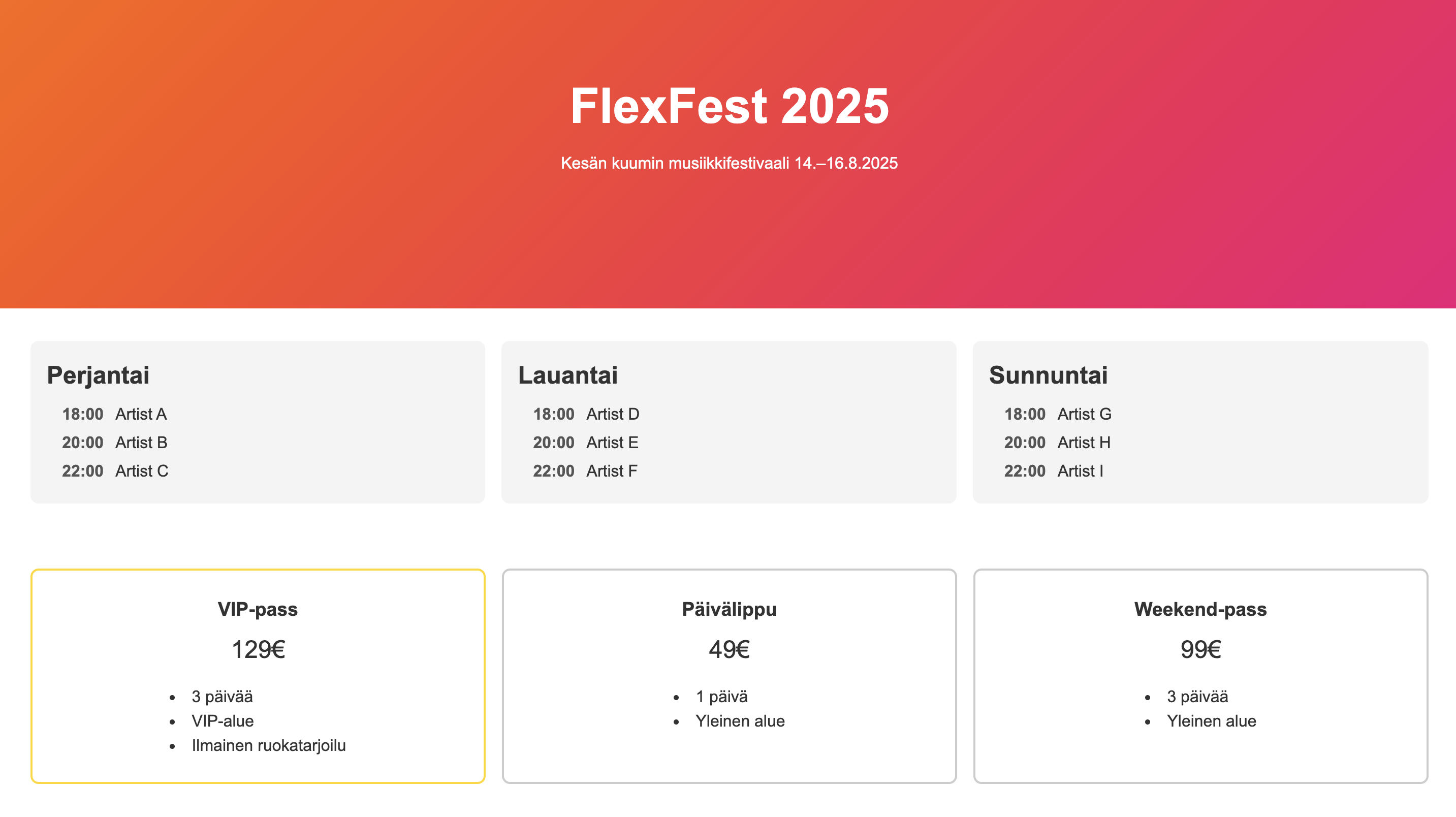Click Artist A at 18:00 on Perjantai
This screenshot has width=1456, height=817.
(x=141, y=414)
